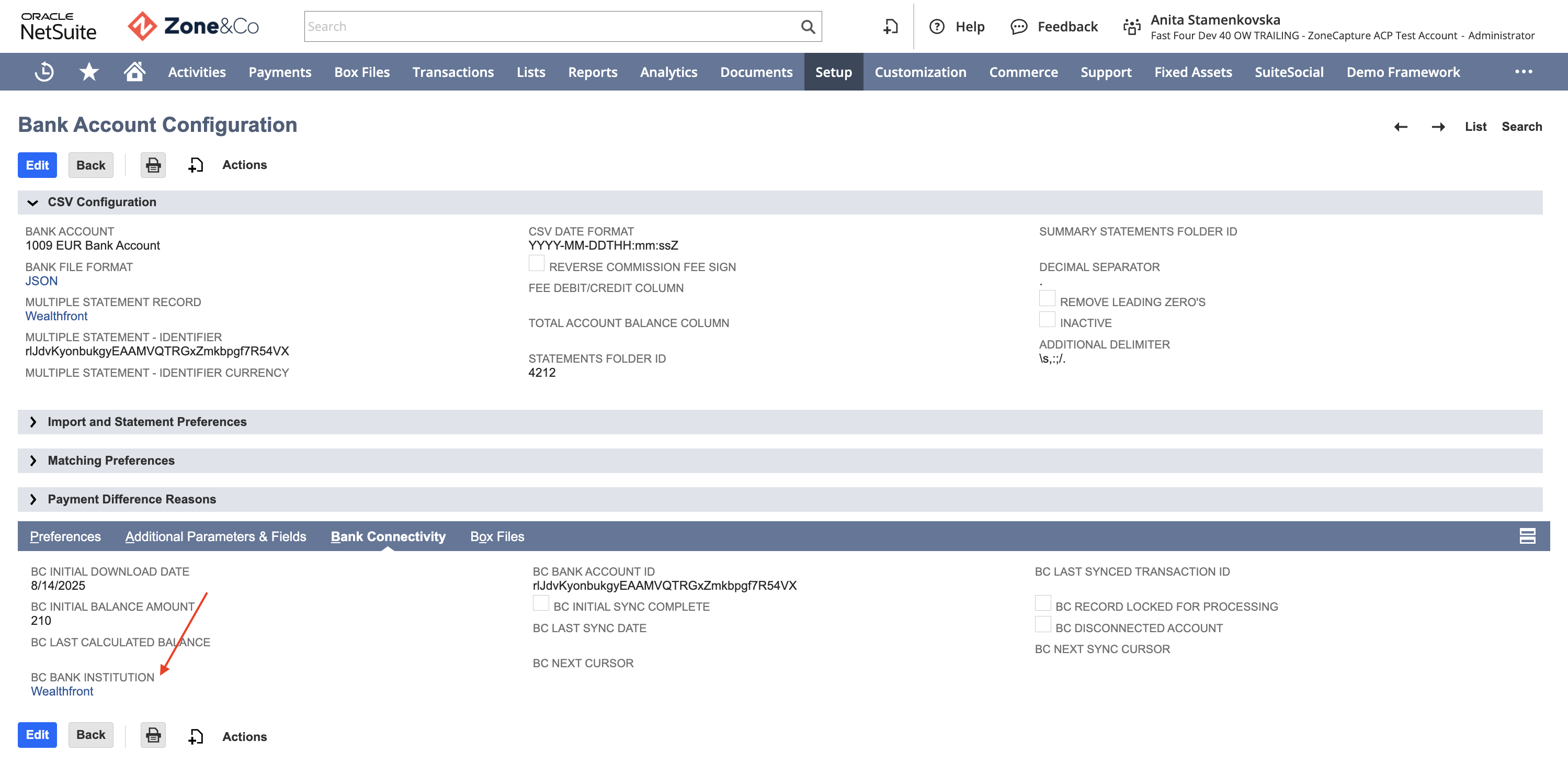Click the Feedback speech bubble icon
The image size is (1568, 763).
(1019, 27)
